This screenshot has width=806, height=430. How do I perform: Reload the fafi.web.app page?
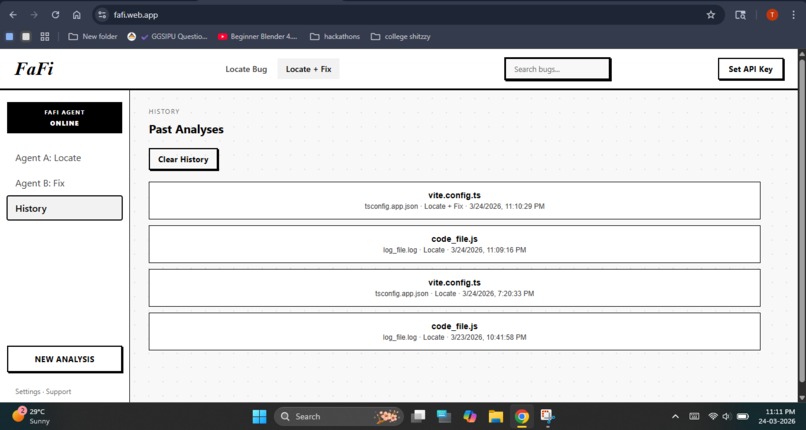pos(56,15)
